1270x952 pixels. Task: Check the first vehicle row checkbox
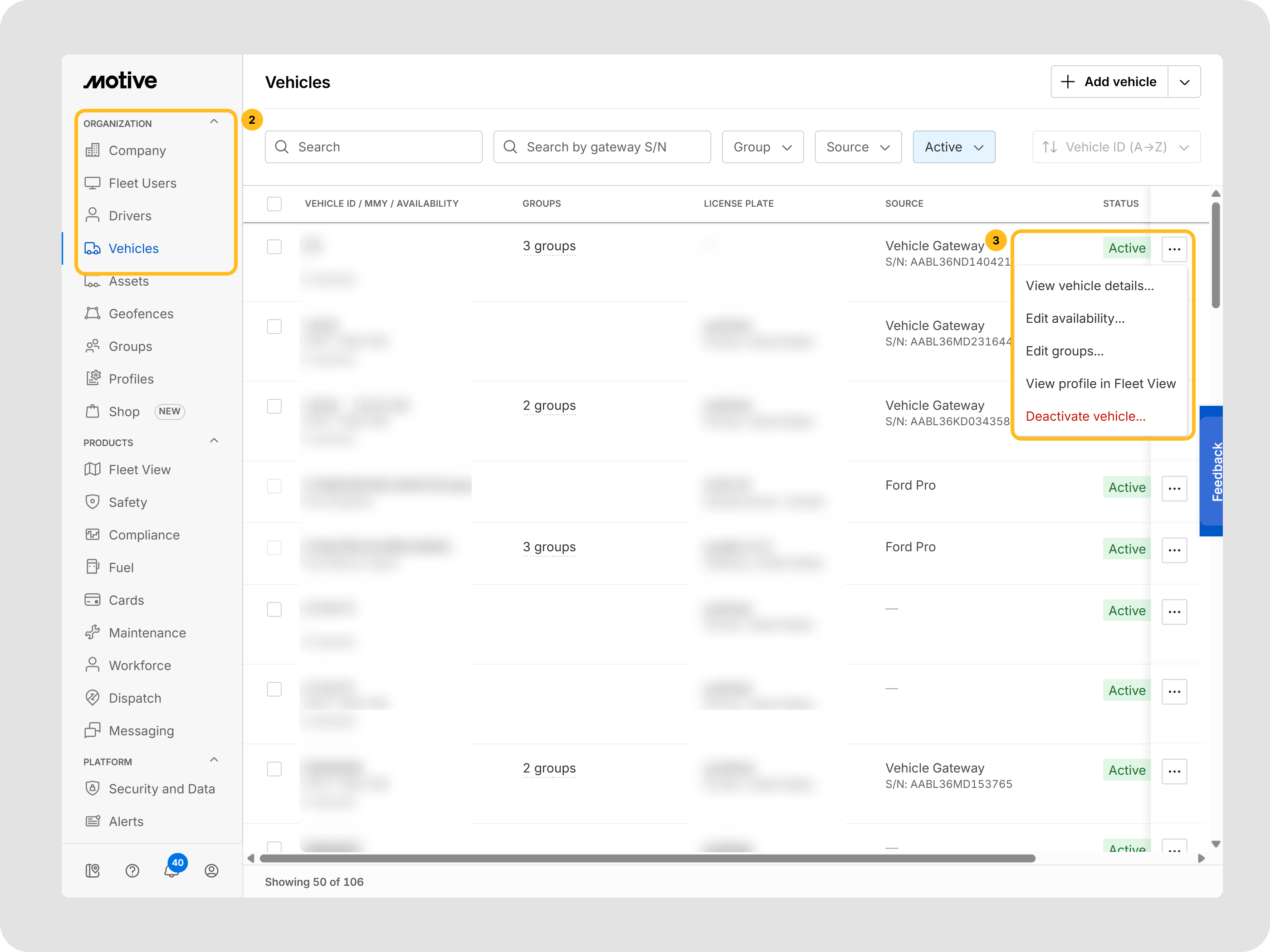pos(274,247)
